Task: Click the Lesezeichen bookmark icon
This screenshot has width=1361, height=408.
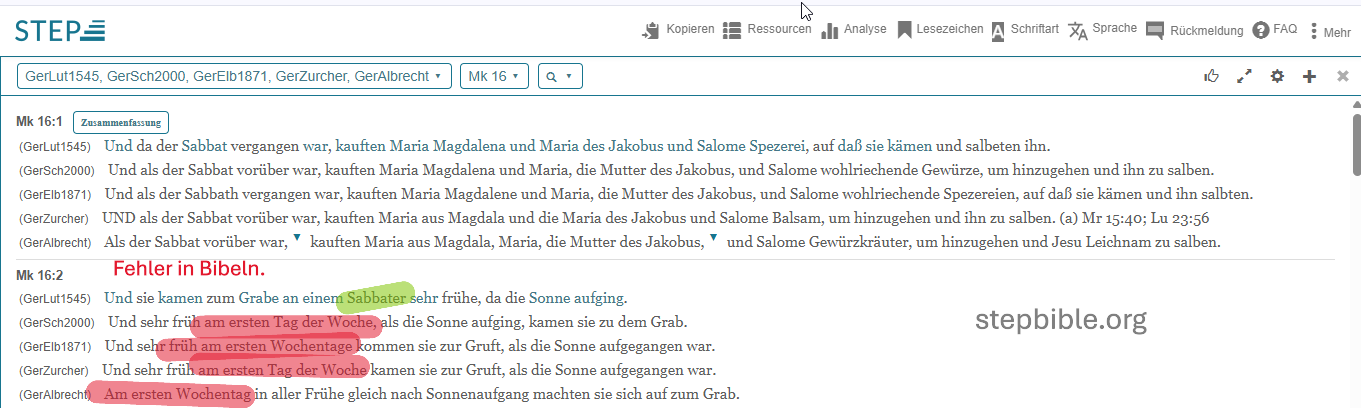Action: [904, 30]
